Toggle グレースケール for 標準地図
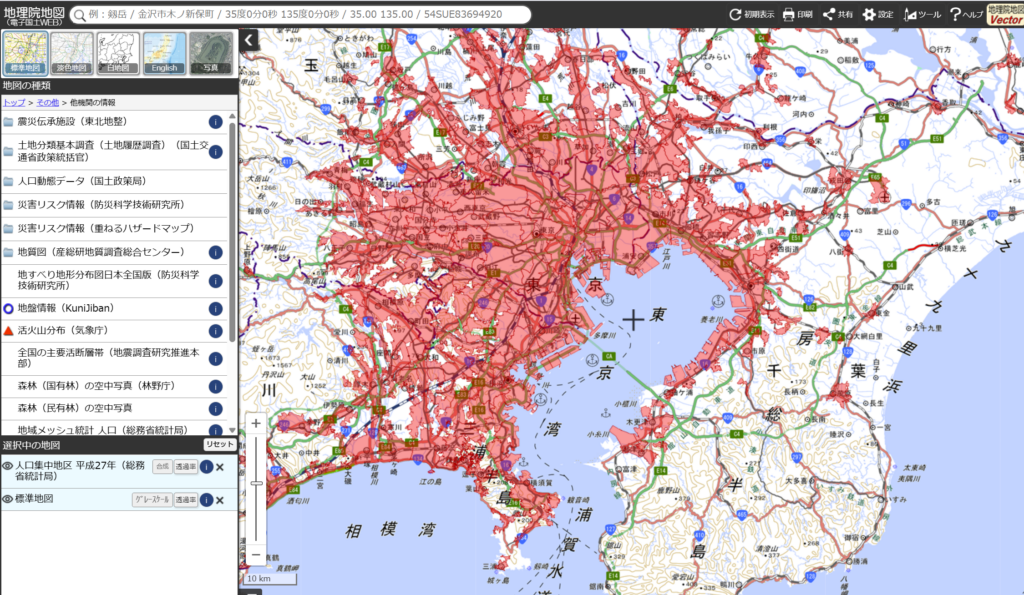 click(151, 499)
